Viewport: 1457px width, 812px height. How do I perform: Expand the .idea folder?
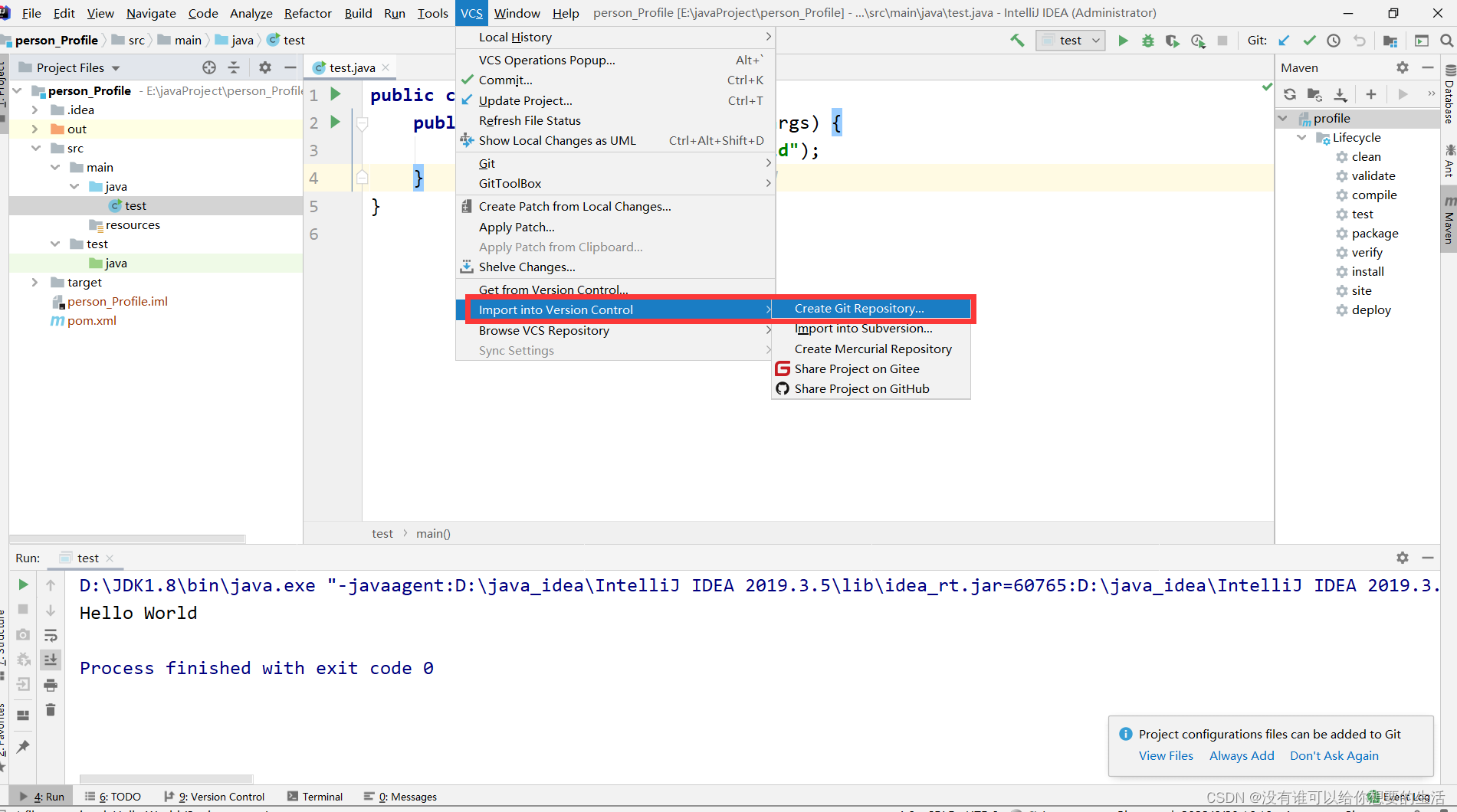tap(34, 110)
